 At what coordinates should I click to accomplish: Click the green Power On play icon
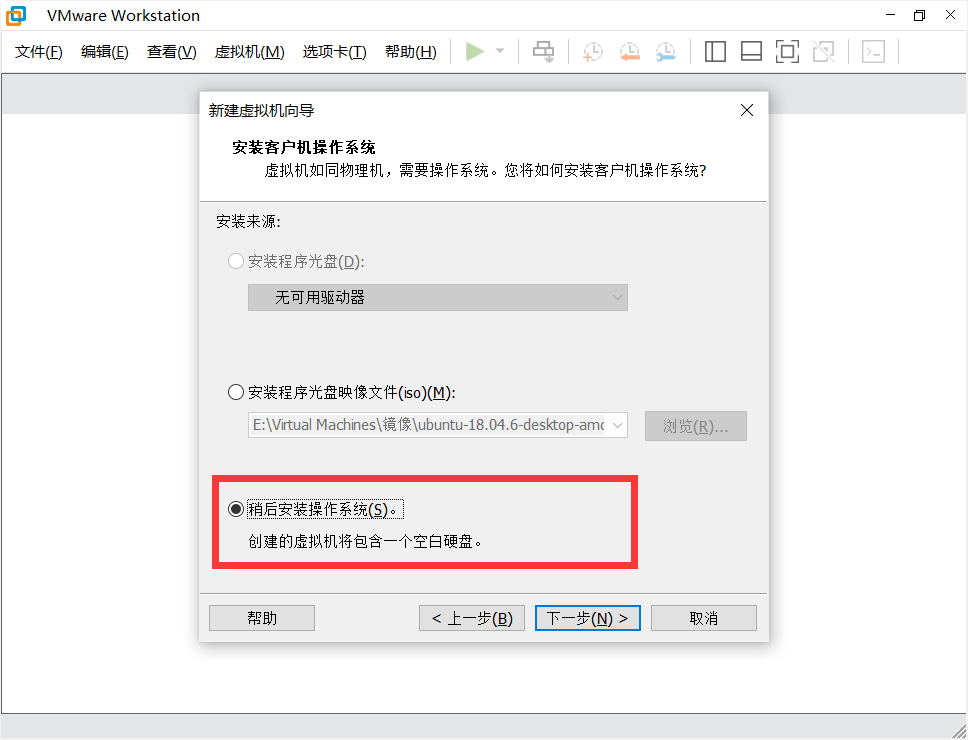tap(475, 51)
